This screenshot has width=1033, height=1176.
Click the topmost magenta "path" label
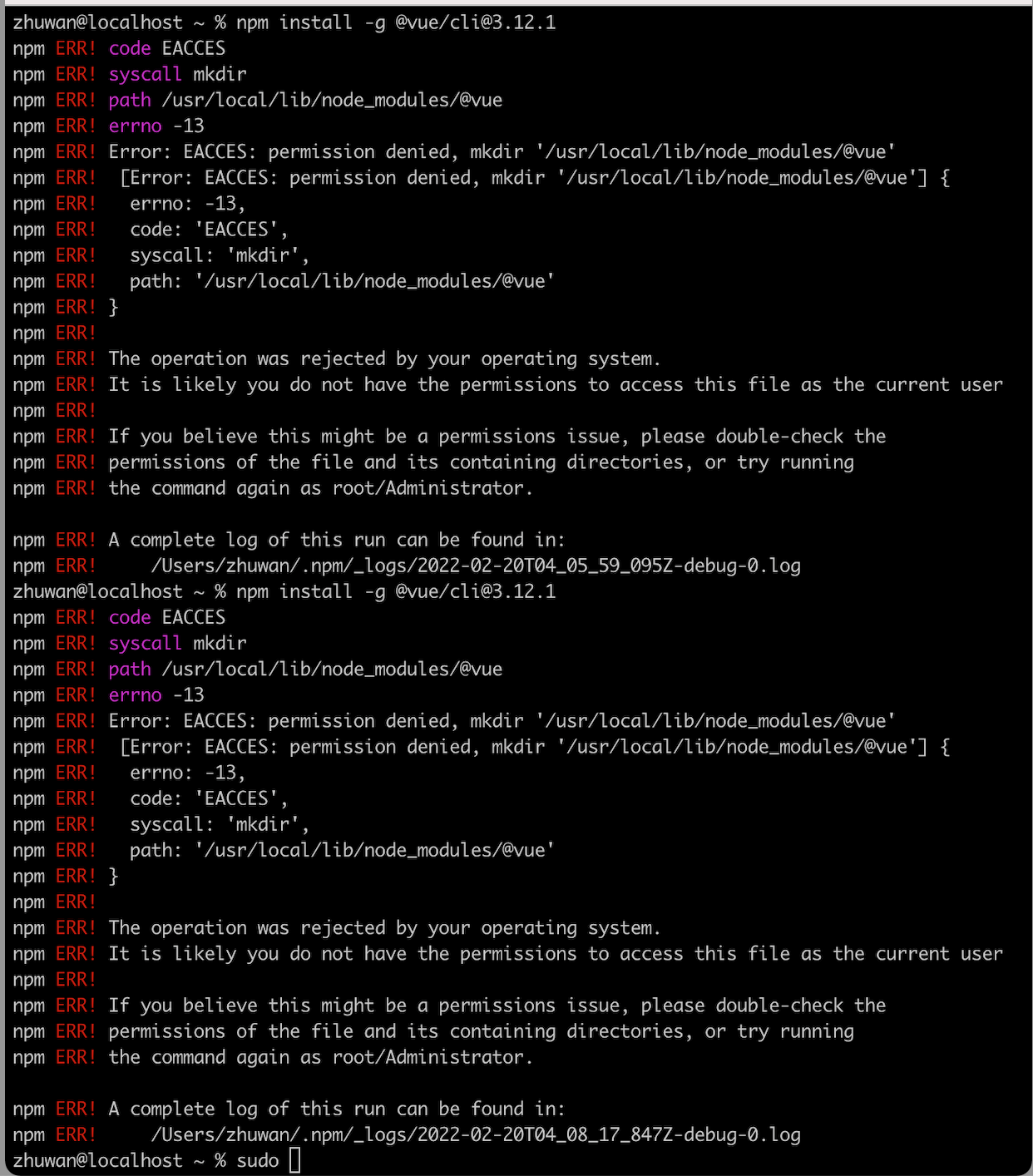(x=130, y=100)
